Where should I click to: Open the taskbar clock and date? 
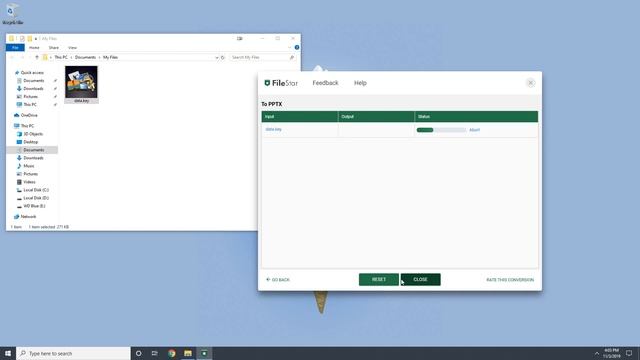point(611,353)
